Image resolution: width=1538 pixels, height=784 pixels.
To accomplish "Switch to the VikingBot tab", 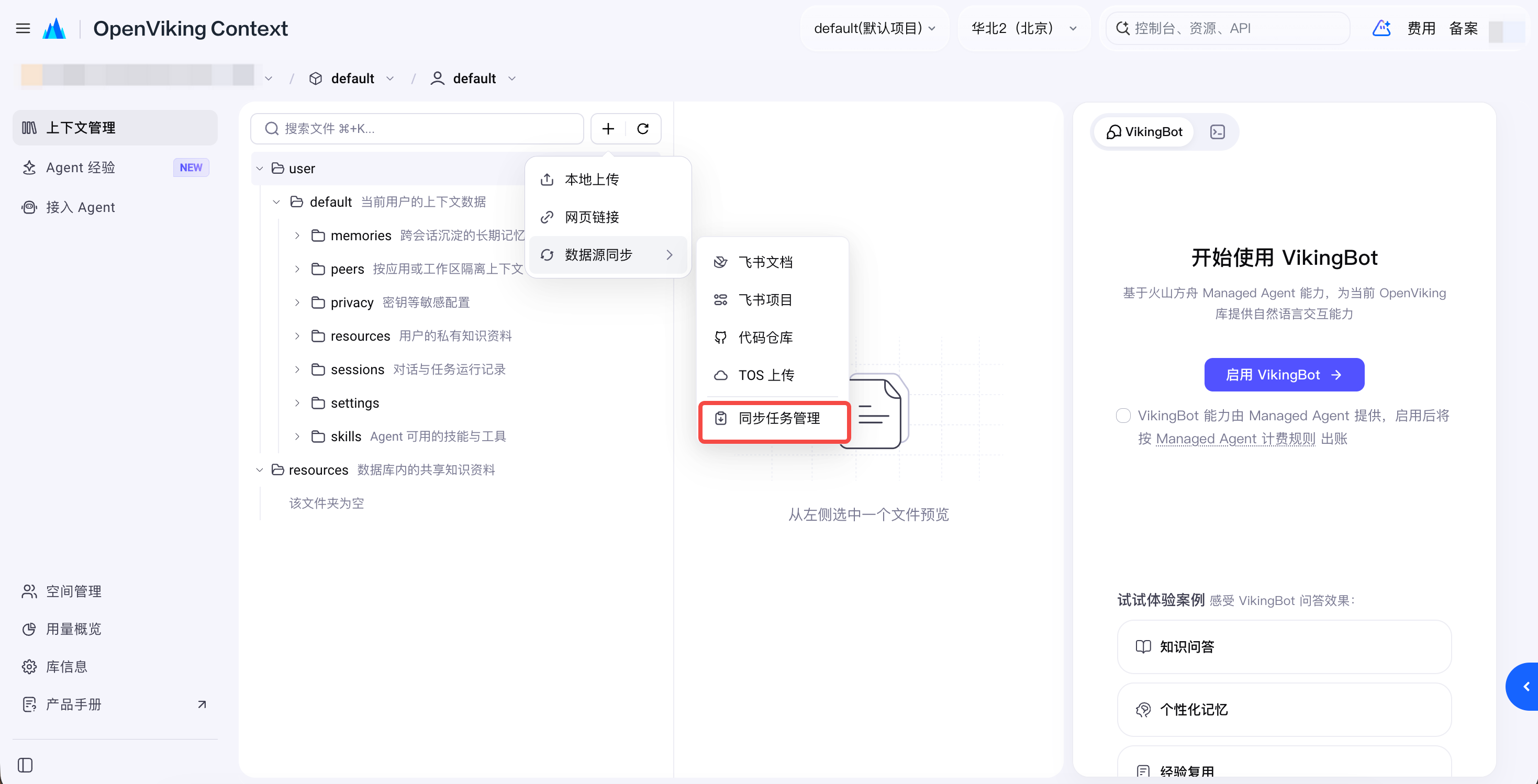I will 1144,132.
